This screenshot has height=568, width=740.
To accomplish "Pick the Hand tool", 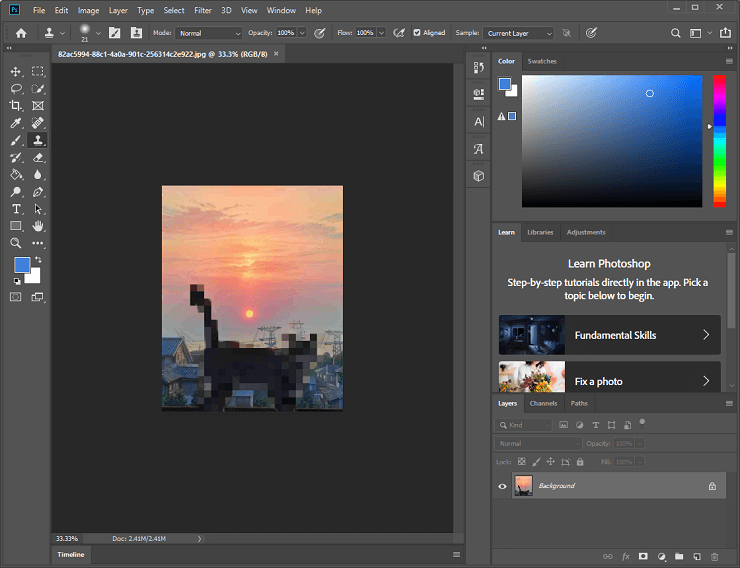I will [38, 226].
